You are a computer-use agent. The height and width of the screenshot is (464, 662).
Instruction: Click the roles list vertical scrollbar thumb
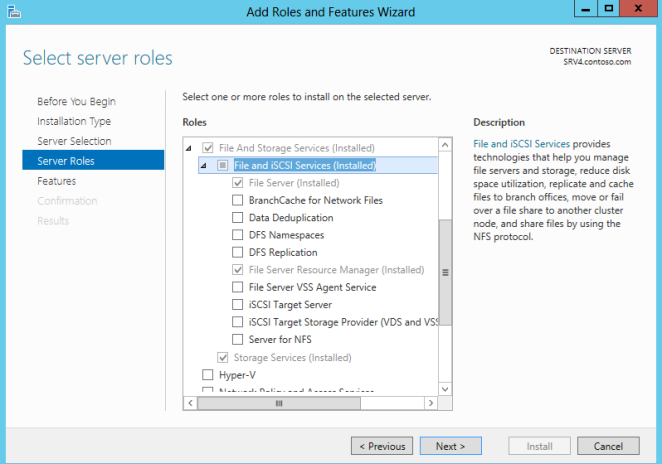pyautogui.click(x=446, y=270)
